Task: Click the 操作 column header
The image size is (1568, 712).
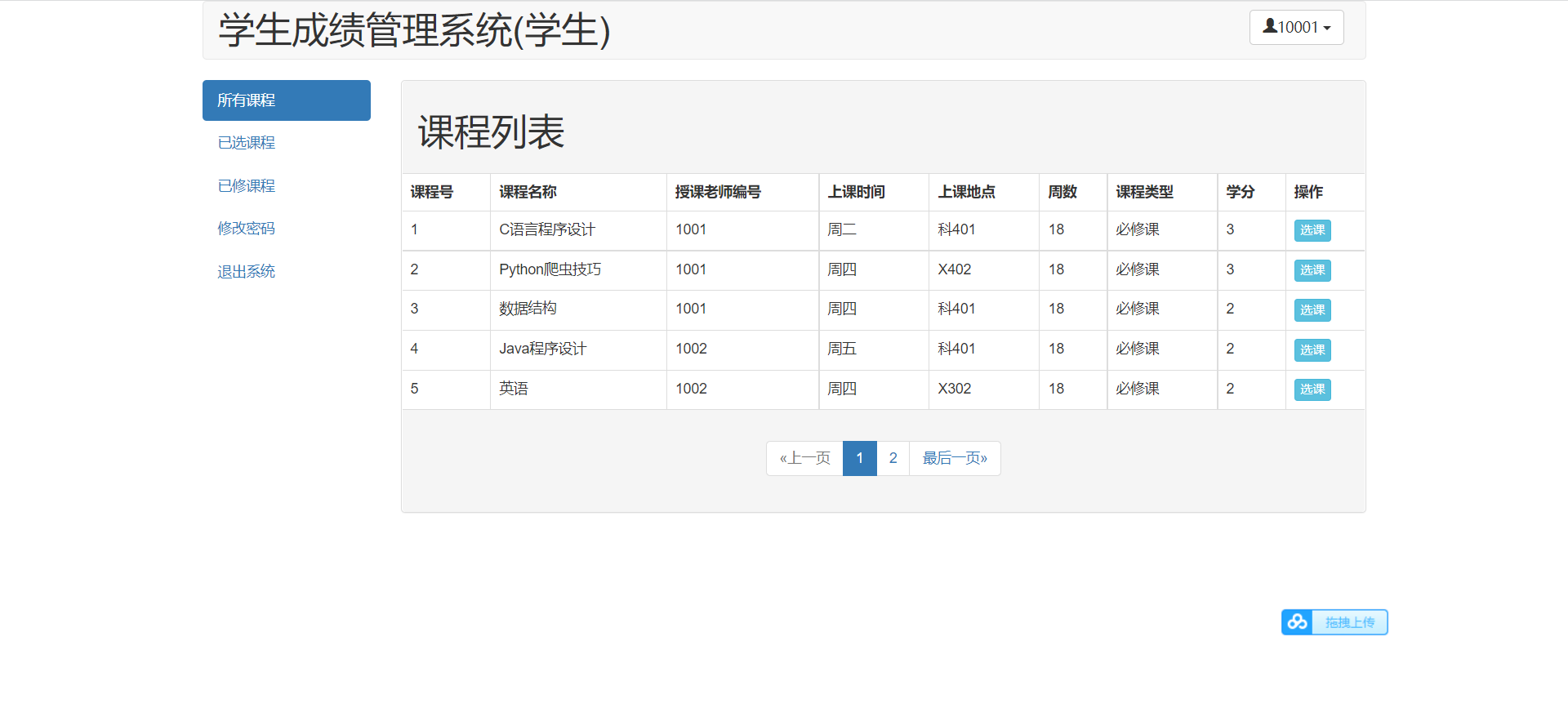Action: pyautogui.click(x=1308, y=192)
